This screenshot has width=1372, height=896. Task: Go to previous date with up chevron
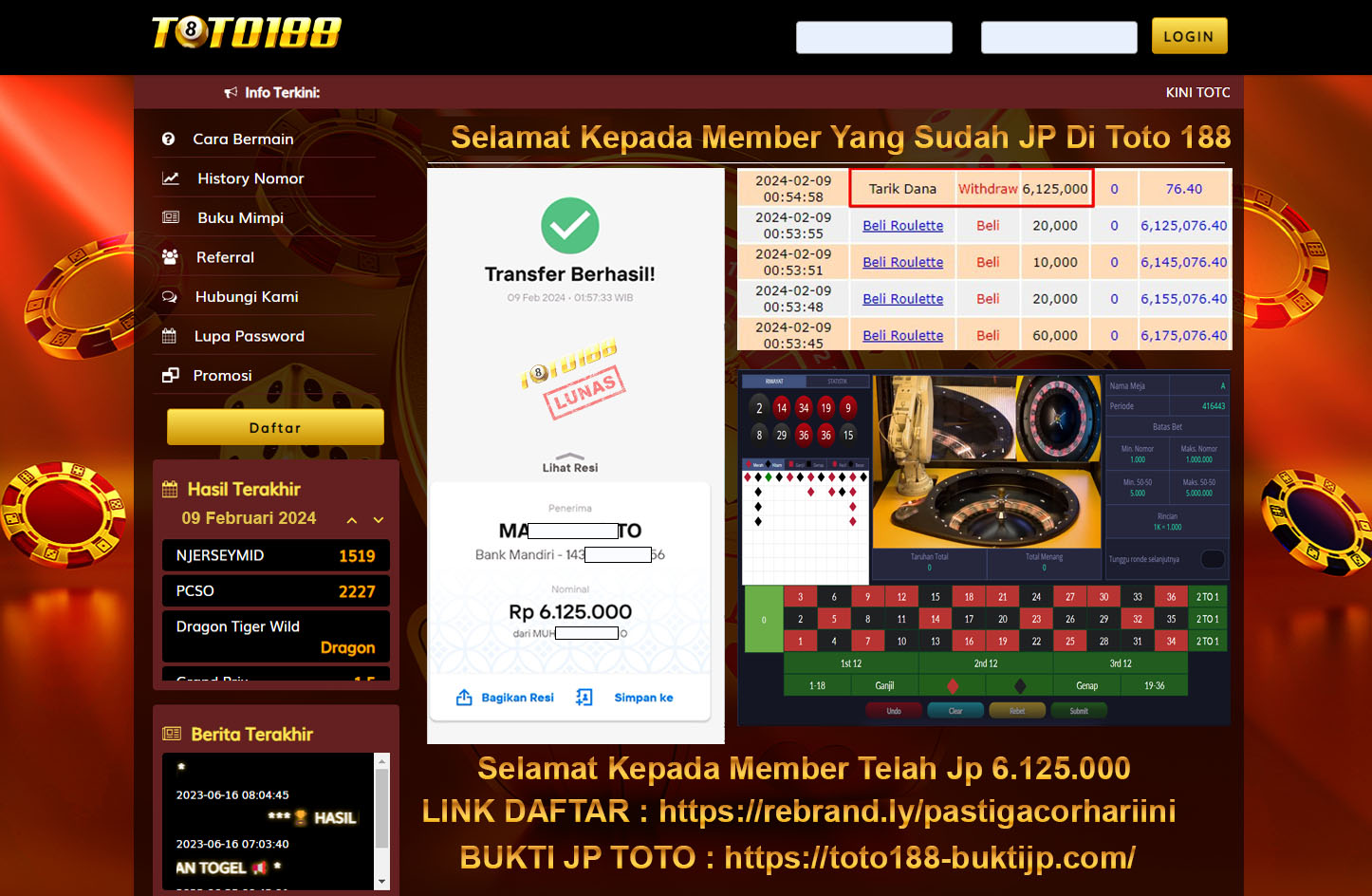tap(352, 520)
